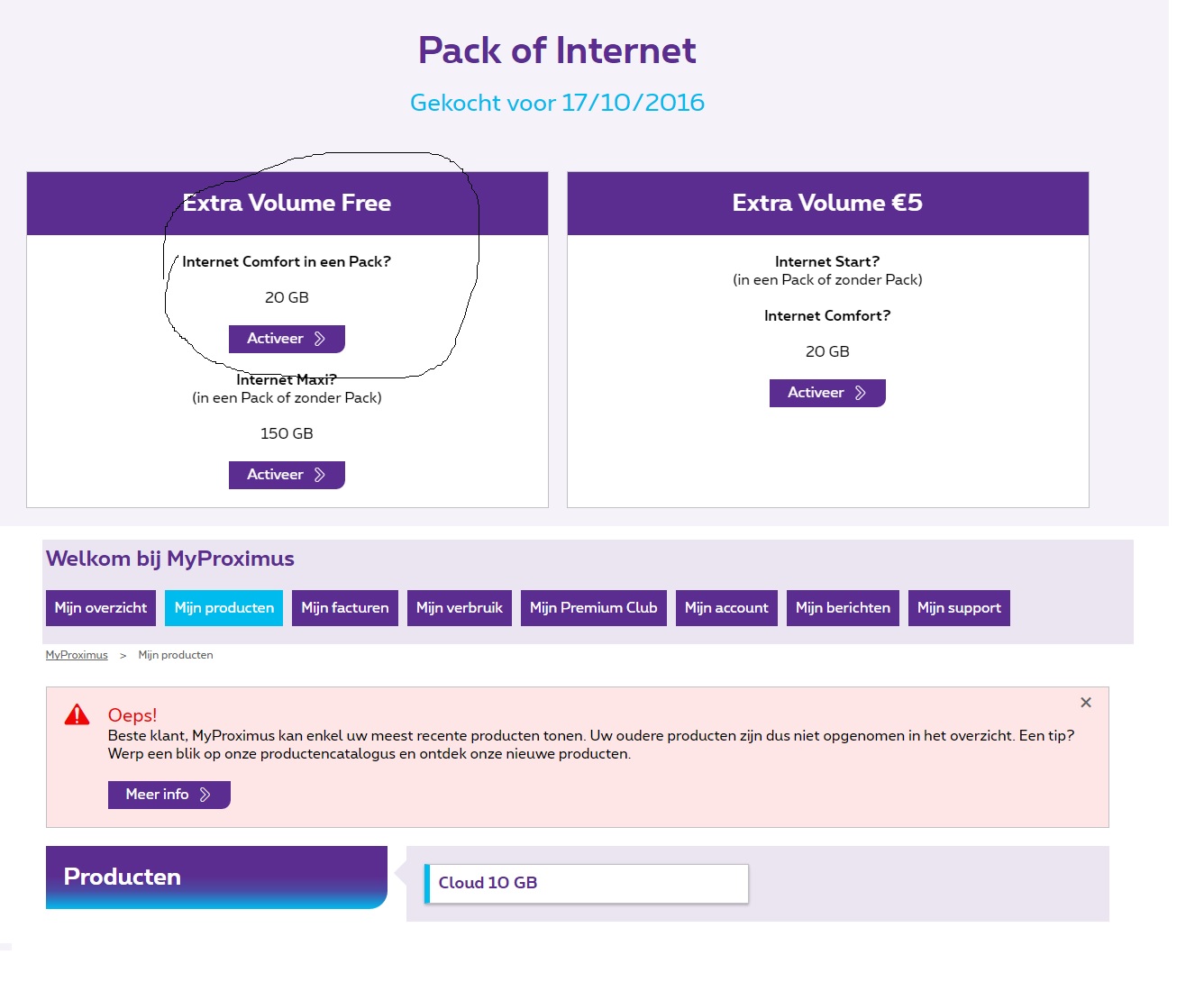1204x982 pixels.
Task: Click the chevron on the 150 GB Activeer button
Action: pyautogui.click(x=319, y=475)
